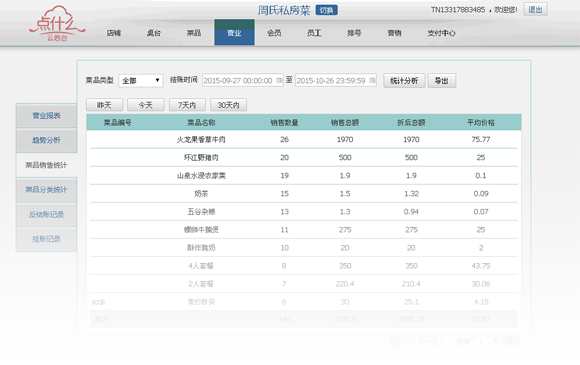Click the start date field 2015-09-27 00:00:00
The image size is (580, 365).
[x=242, y=80]
